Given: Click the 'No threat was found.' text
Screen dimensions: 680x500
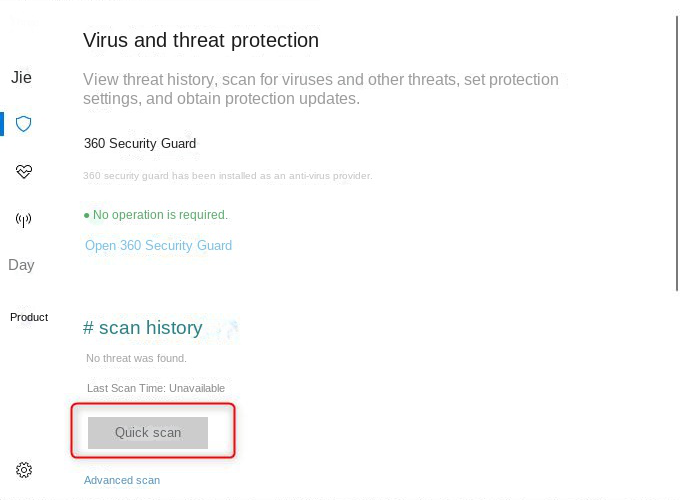Looking at the screenshot, I should click(136, 358).
